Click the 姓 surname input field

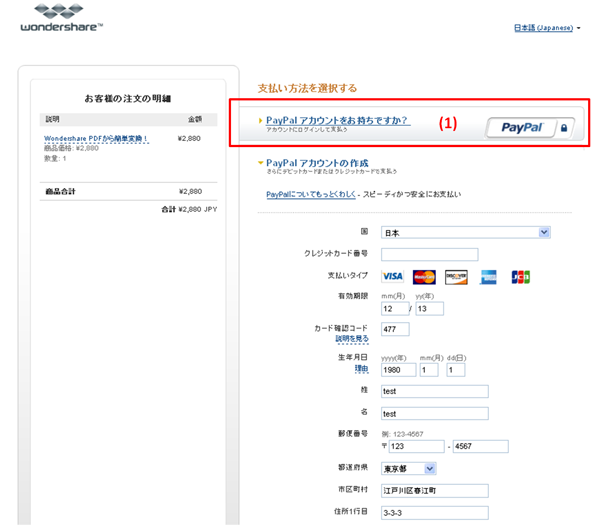(435, 391)
